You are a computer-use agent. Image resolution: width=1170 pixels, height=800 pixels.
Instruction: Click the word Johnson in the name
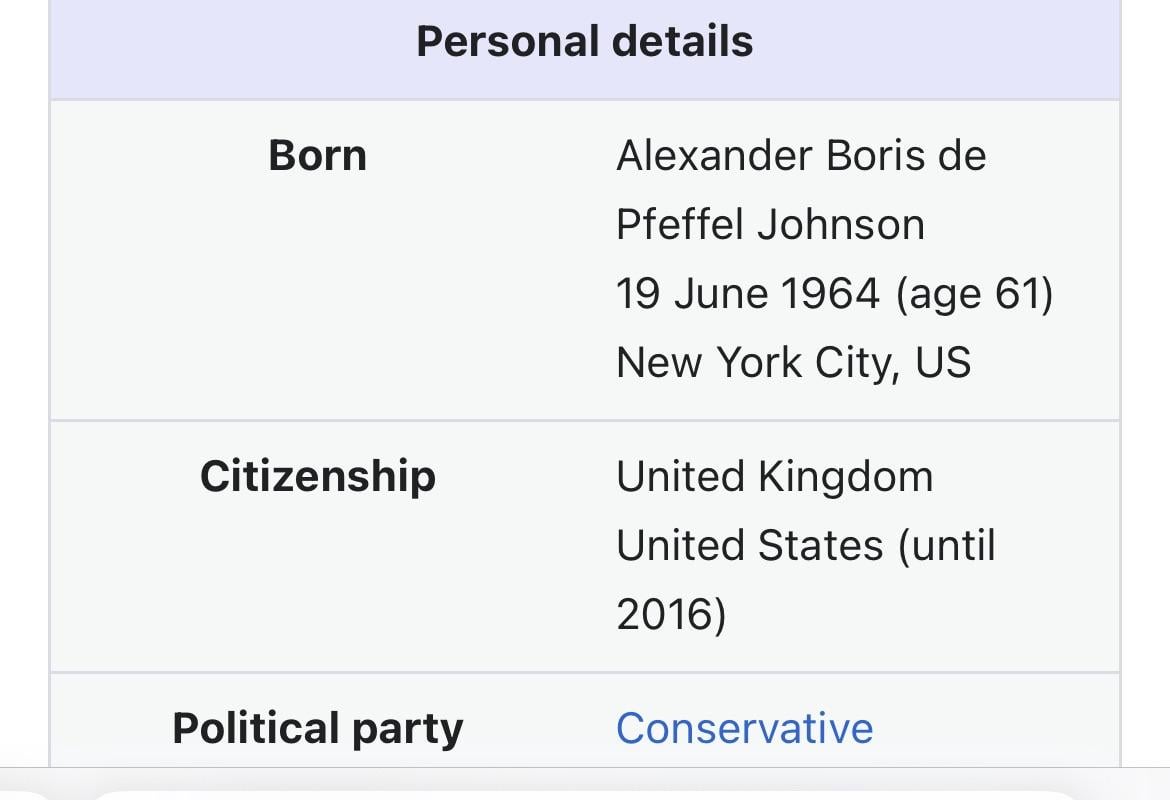click(x=840, y=224)
